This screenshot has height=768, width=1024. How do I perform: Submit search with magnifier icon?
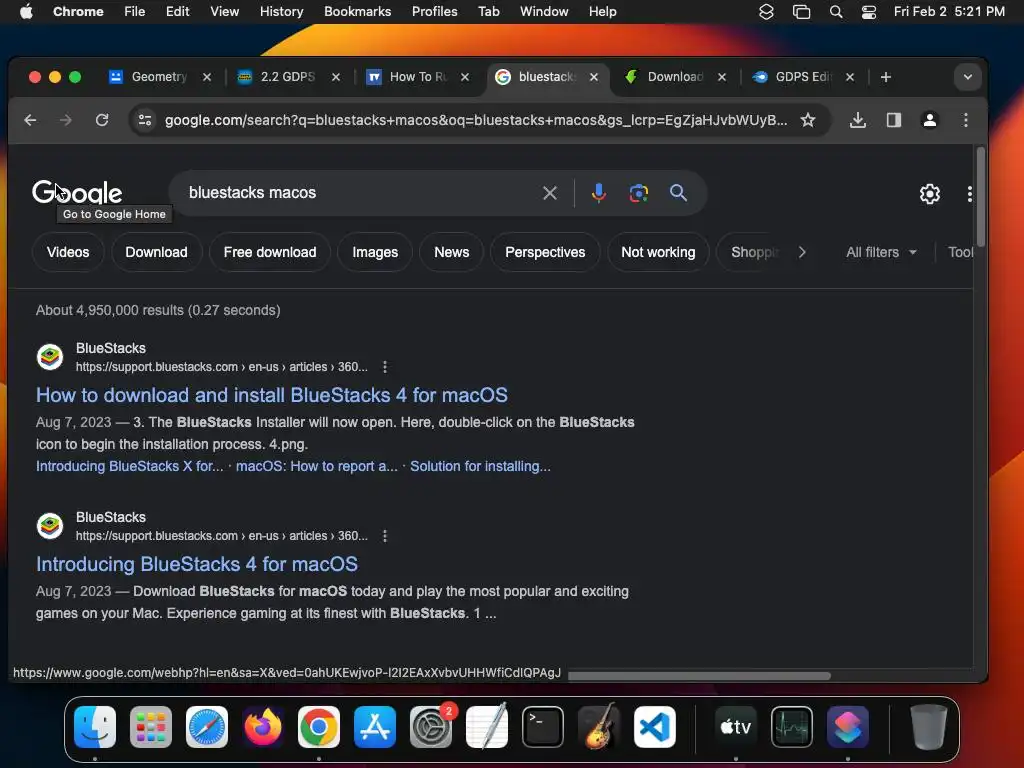pyautogui.click(x=679, y=193)
